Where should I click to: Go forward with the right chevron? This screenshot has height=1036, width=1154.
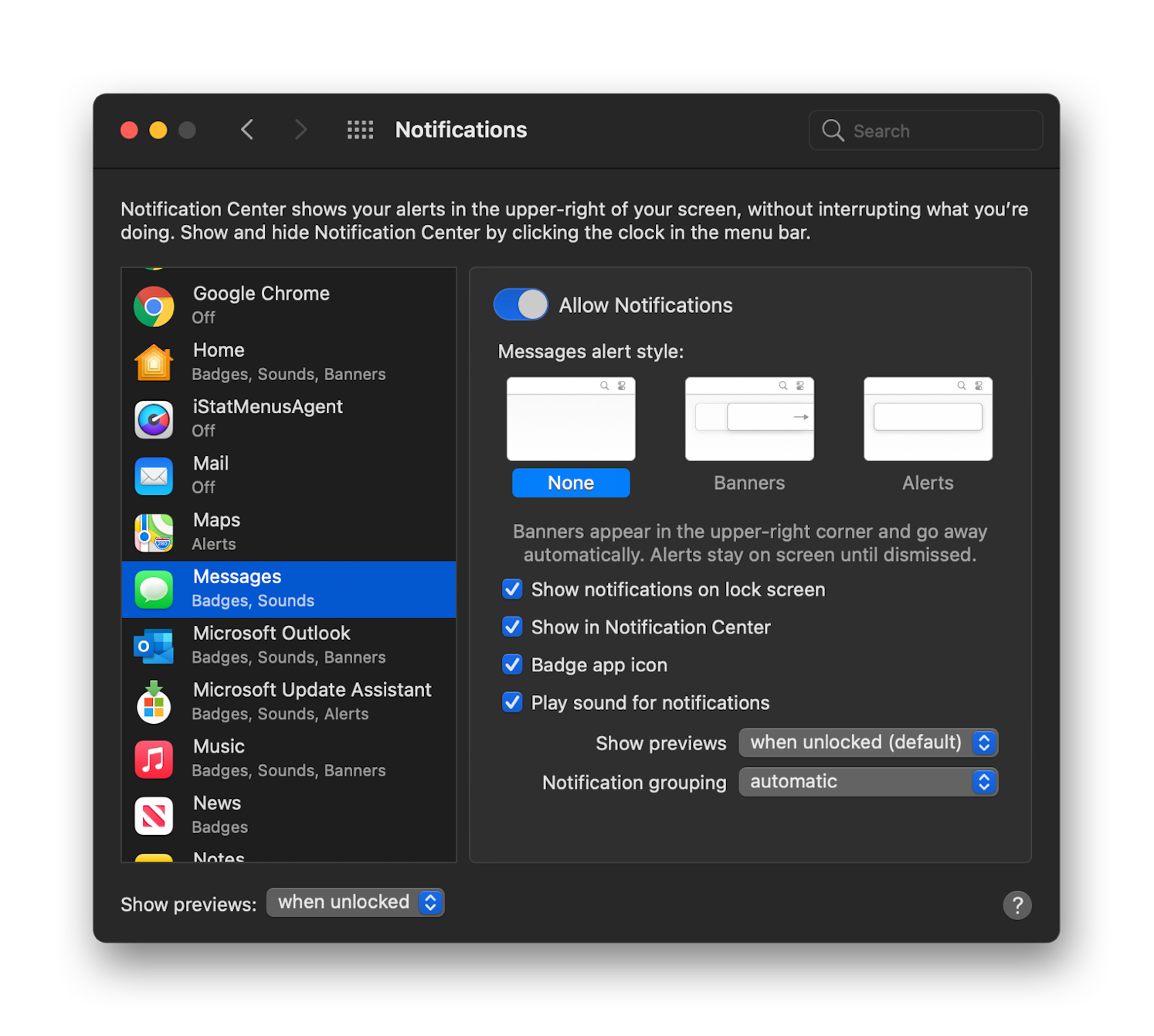pos(300,130)
